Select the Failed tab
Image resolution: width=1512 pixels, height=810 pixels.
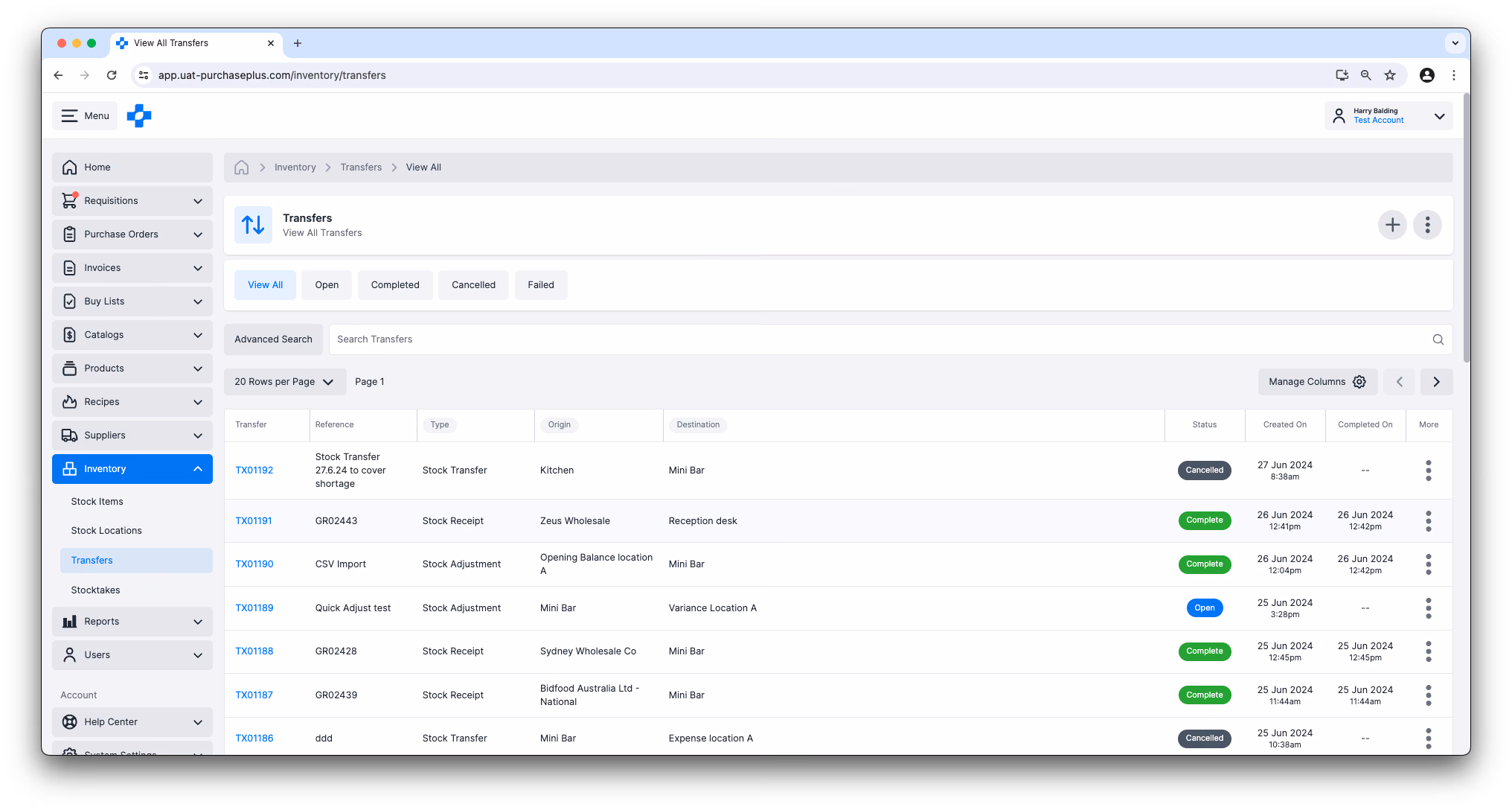point(541,285)
